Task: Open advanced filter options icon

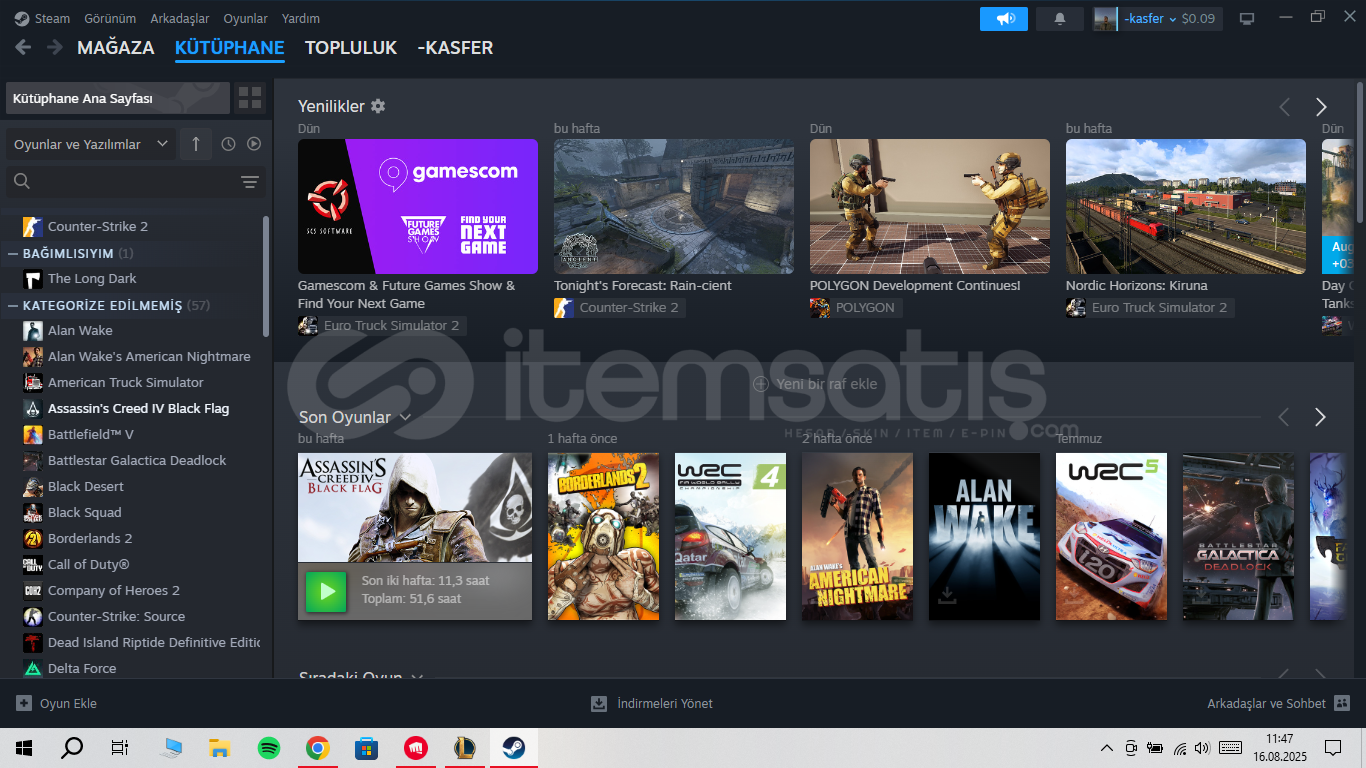Action: click(x=250, y=182)
